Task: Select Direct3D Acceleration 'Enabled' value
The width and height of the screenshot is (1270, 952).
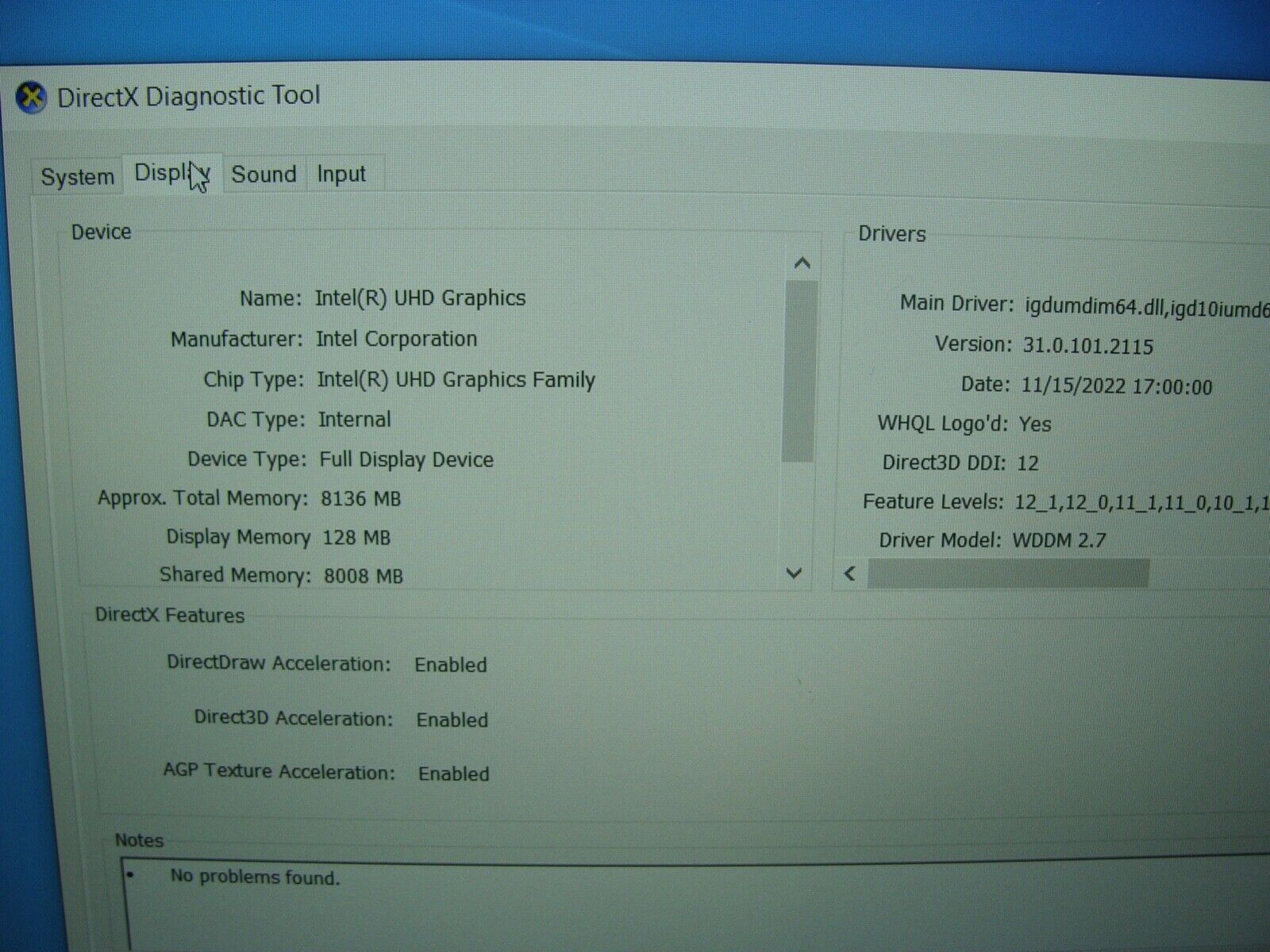Action: pos(452,720)
